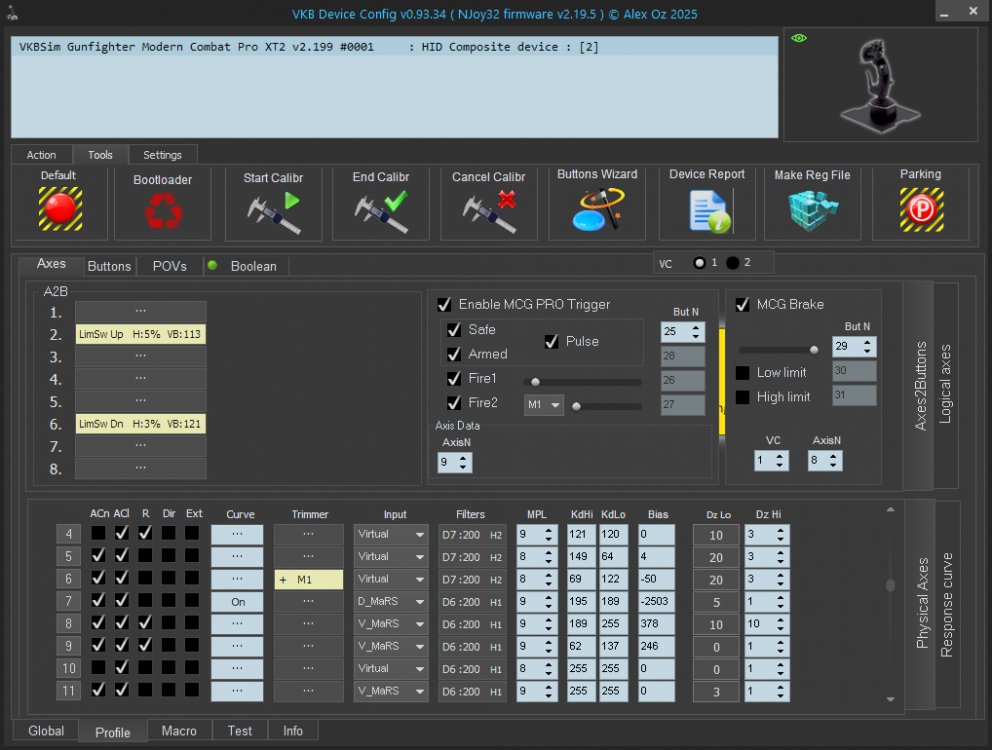Disable the Enable MCG PRO Trigger checkbox
This screenshot has width=992, height=750.
444,304
